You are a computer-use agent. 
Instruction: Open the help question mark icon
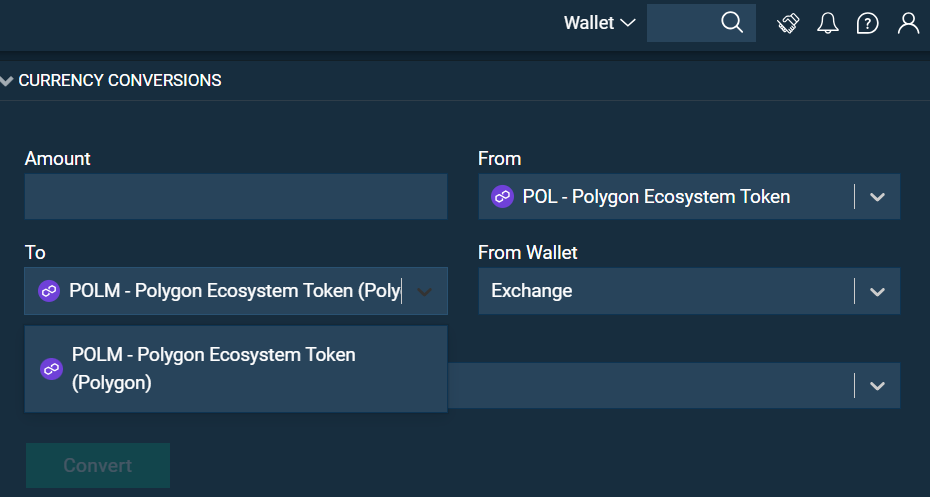tap(867, 24)
